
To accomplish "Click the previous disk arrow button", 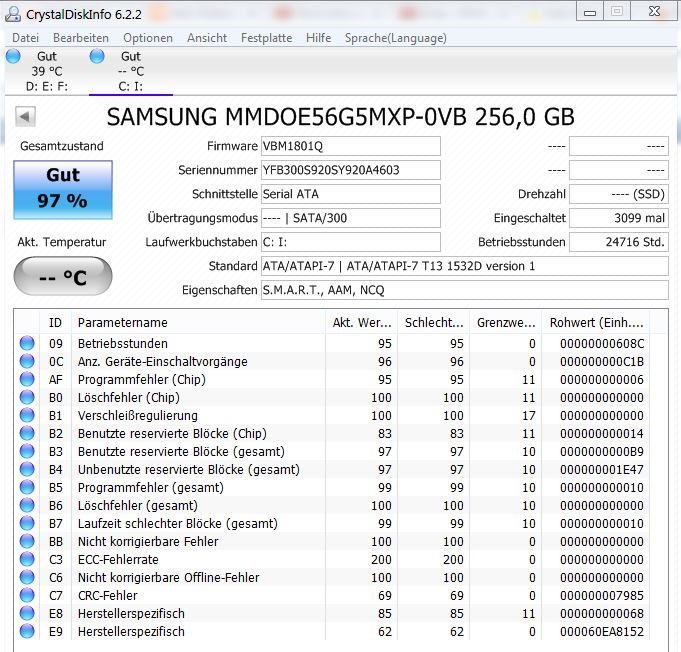I will coord(25,116).
